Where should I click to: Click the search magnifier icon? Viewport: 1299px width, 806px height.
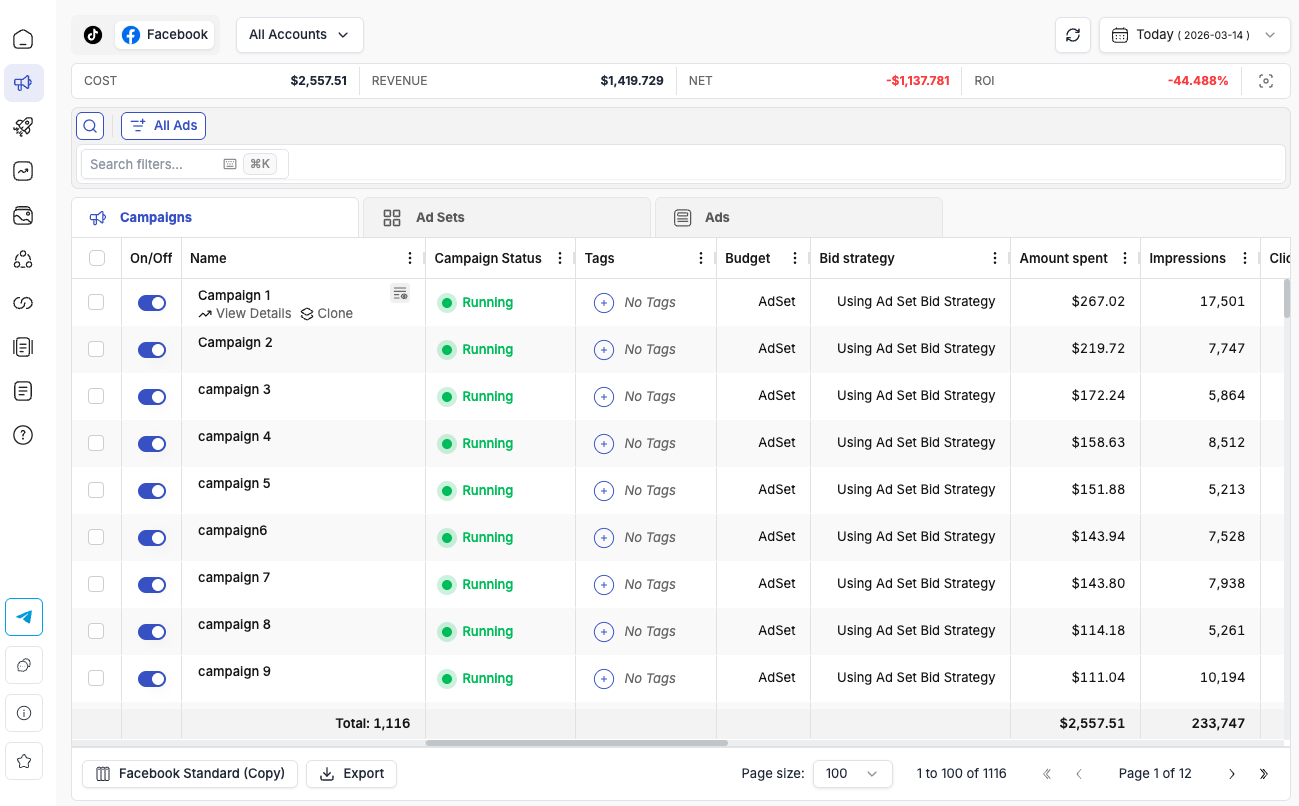(90, 126)
